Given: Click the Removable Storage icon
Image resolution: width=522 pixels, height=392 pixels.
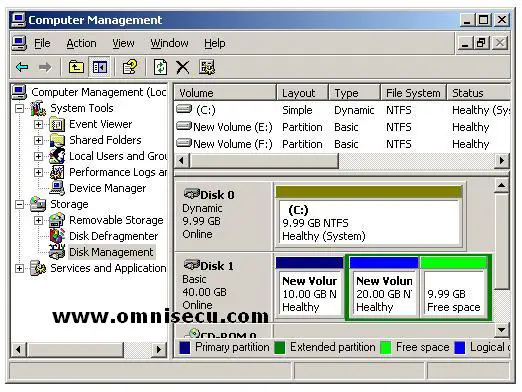Looking at the screenshot, I should coord(57,220).
